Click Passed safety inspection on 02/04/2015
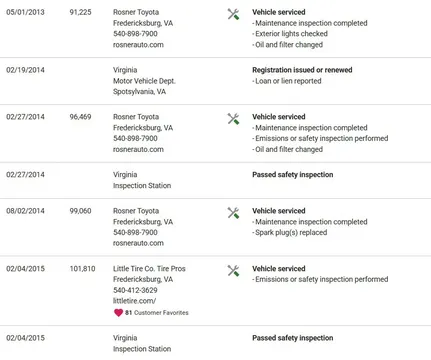Viewport: 431px width, 360px height. click(293, 338)
